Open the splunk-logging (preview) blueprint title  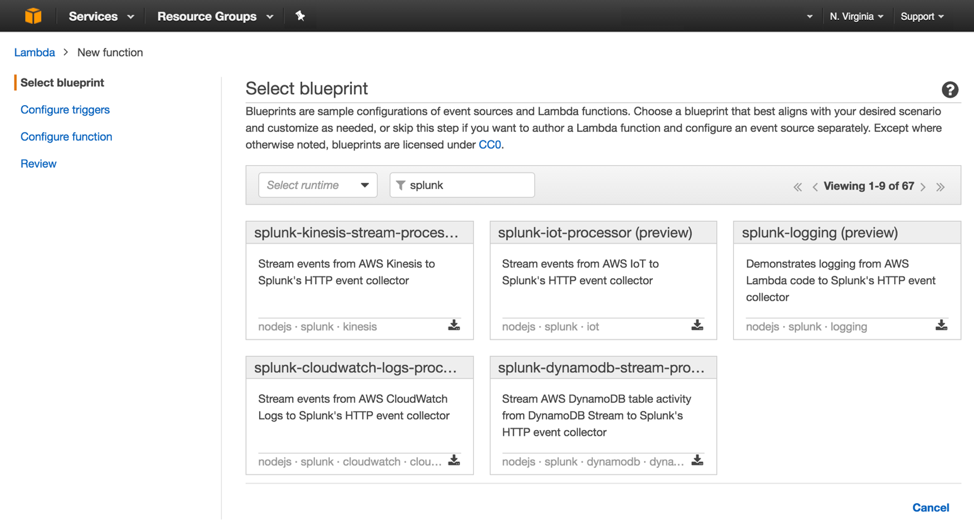click(x=820, y=233)
